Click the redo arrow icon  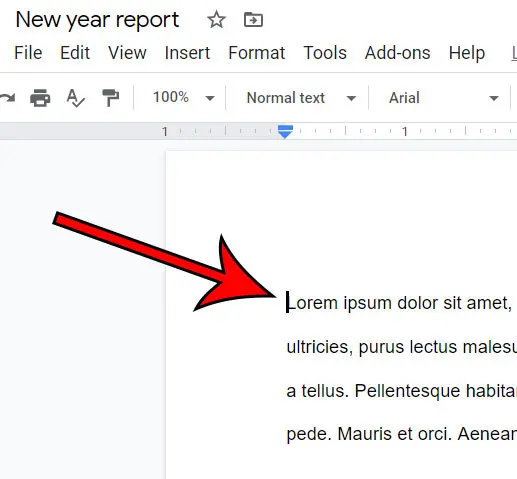[7, 98]
